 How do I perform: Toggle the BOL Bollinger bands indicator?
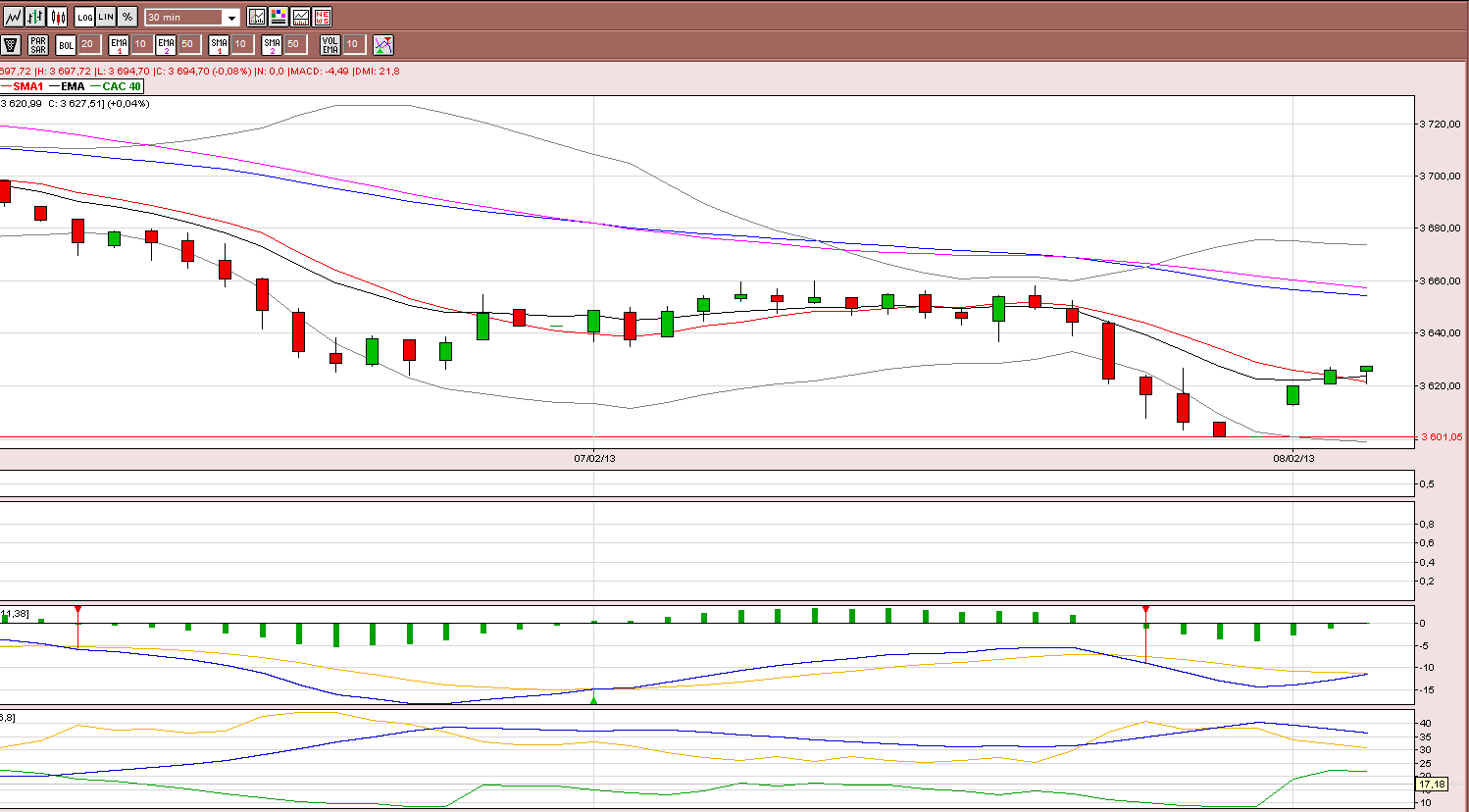click(x=66, y=44)
